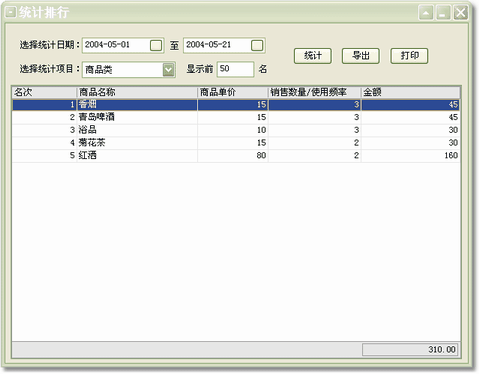This screenshot has height=374, width=479.
Task: Open the start date calendar picker
Action: coord(156,45)
